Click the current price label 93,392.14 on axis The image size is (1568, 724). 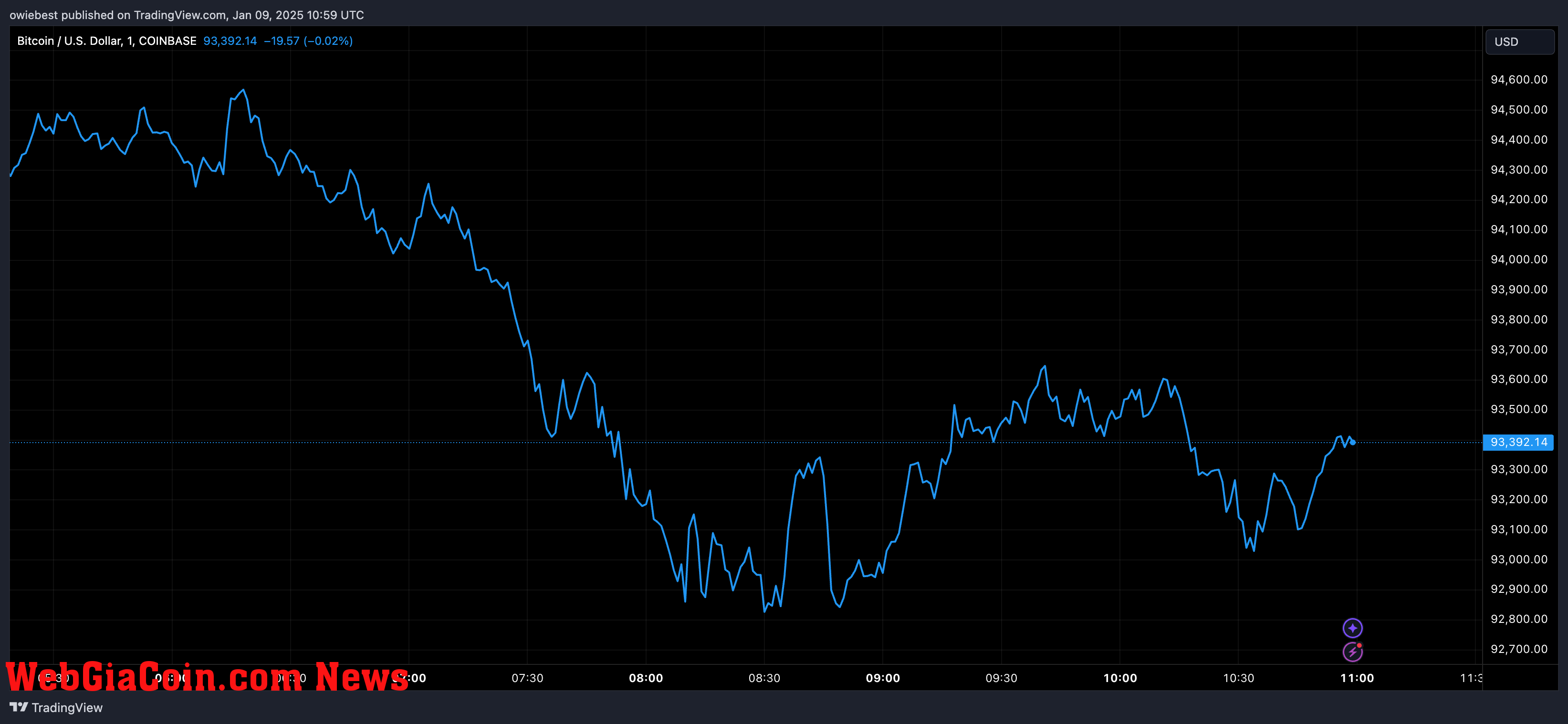pyautogui.click(x=1518, y=442)
